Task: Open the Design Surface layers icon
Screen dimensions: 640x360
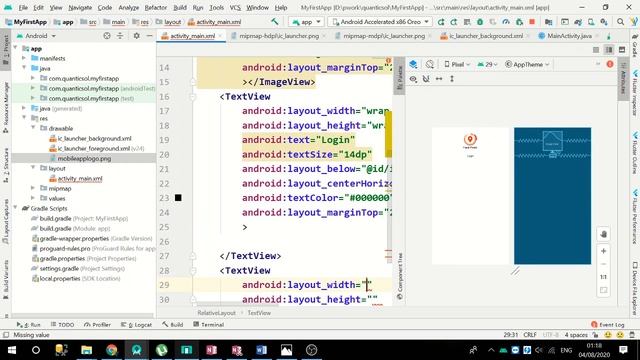Action: click(x=413, y=64)
